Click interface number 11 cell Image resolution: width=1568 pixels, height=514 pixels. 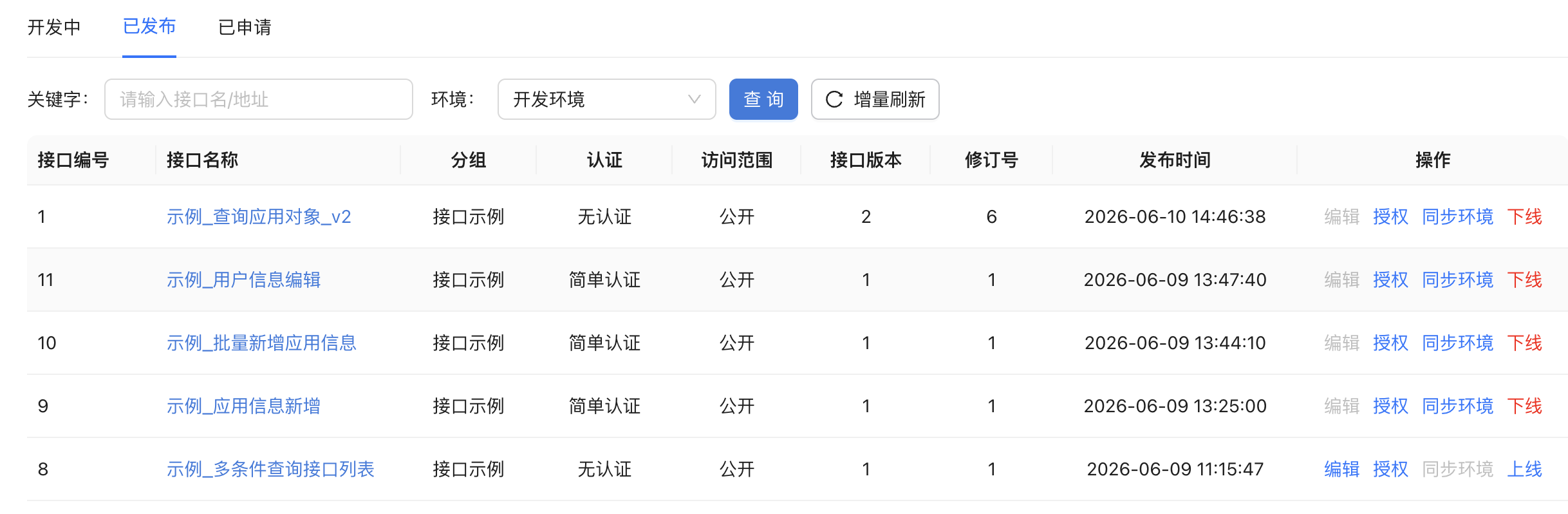[46, 280]
